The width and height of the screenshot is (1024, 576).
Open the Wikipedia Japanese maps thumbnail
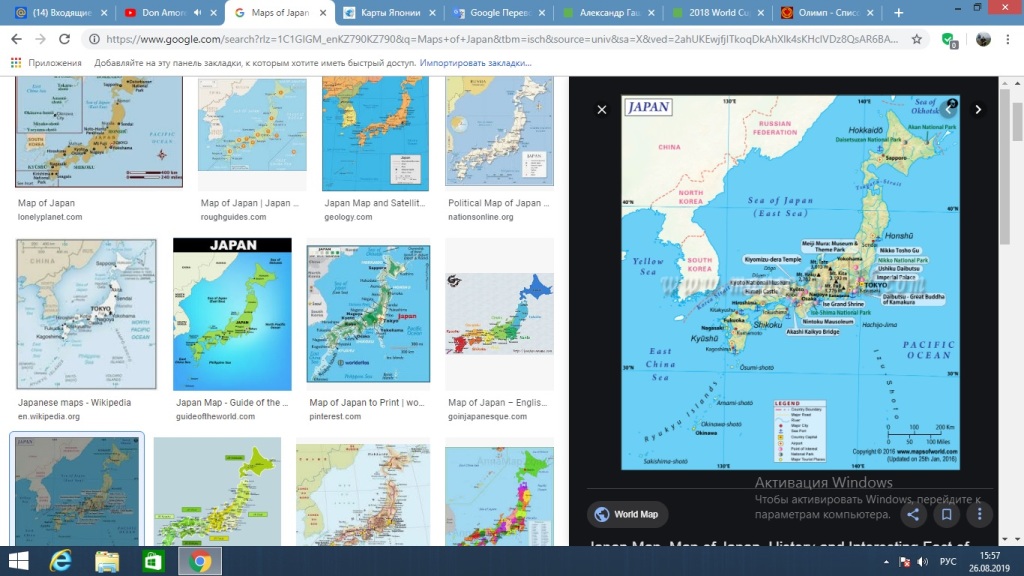pos(86,314)
